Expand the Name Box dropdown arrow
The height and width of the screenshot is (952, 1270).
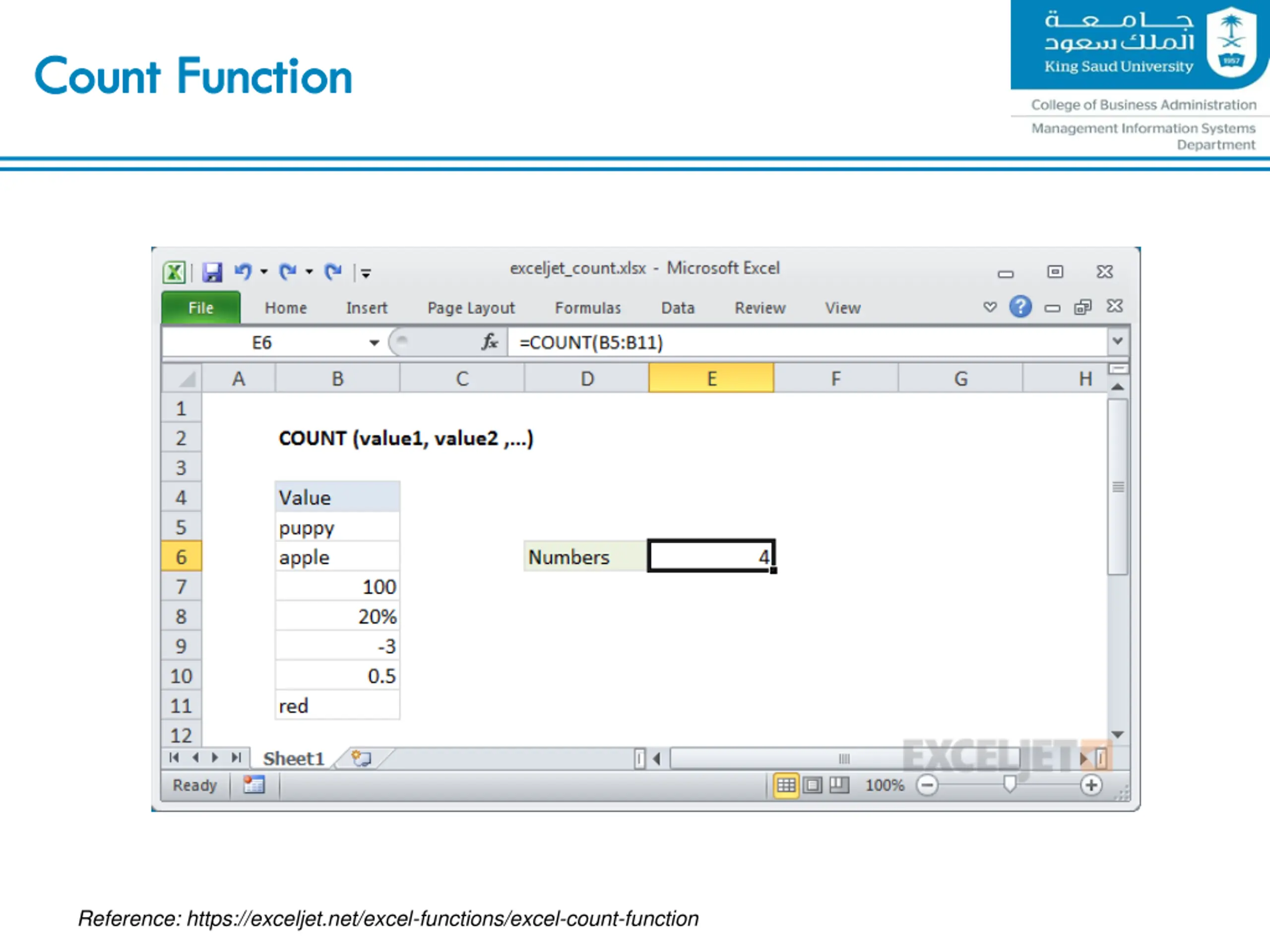point(375,343)
